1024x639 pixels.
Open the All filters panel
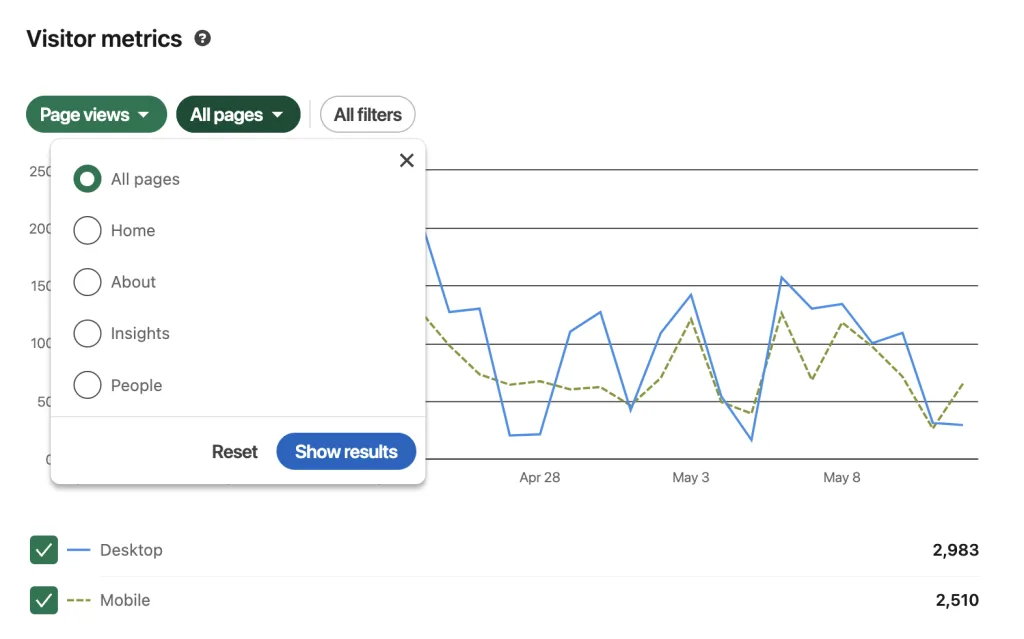(368, 114)
